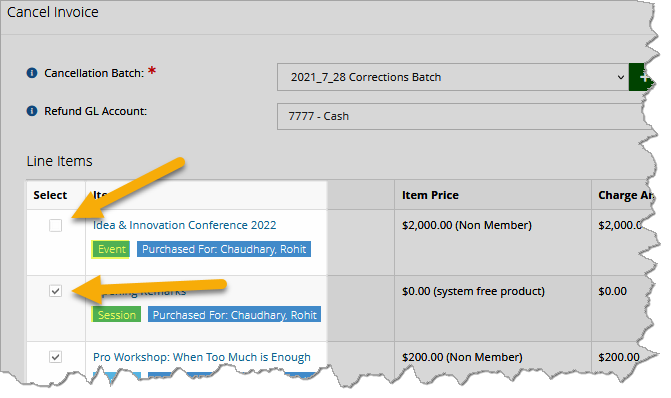Click Purchased For tag on the Event row
This screenshot has width=671, height=398.
224,249
